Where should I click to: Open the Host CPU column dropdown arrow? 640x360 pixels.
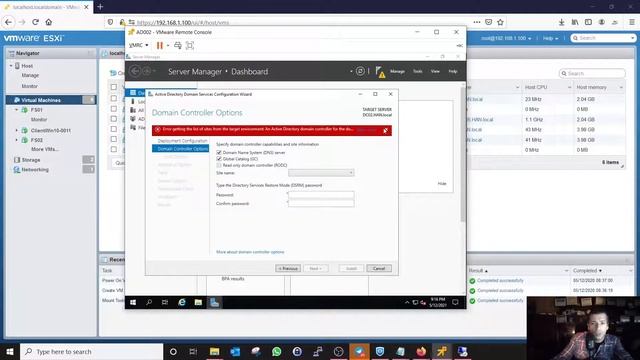tap(569, 87)
